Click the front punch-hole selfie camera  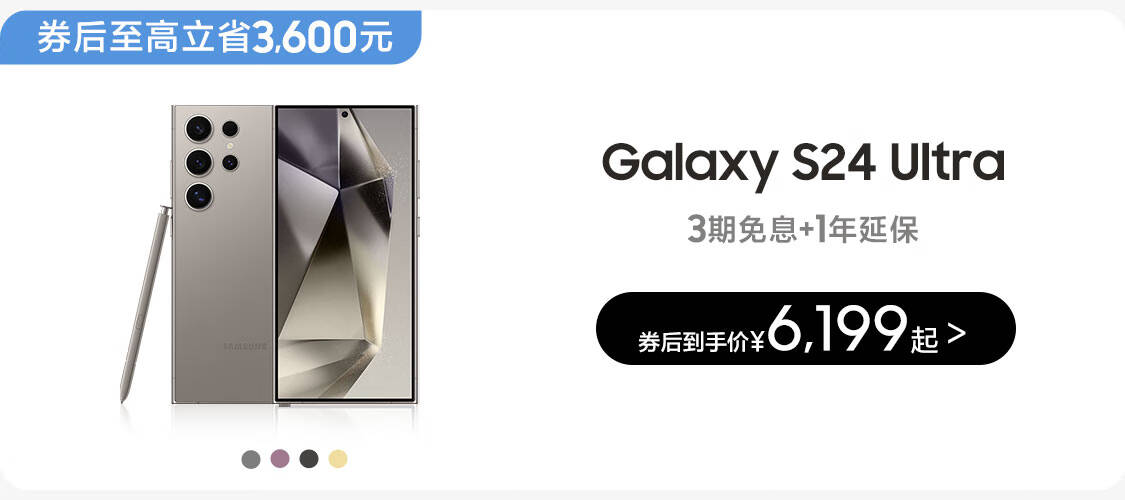tap(345, 114)
